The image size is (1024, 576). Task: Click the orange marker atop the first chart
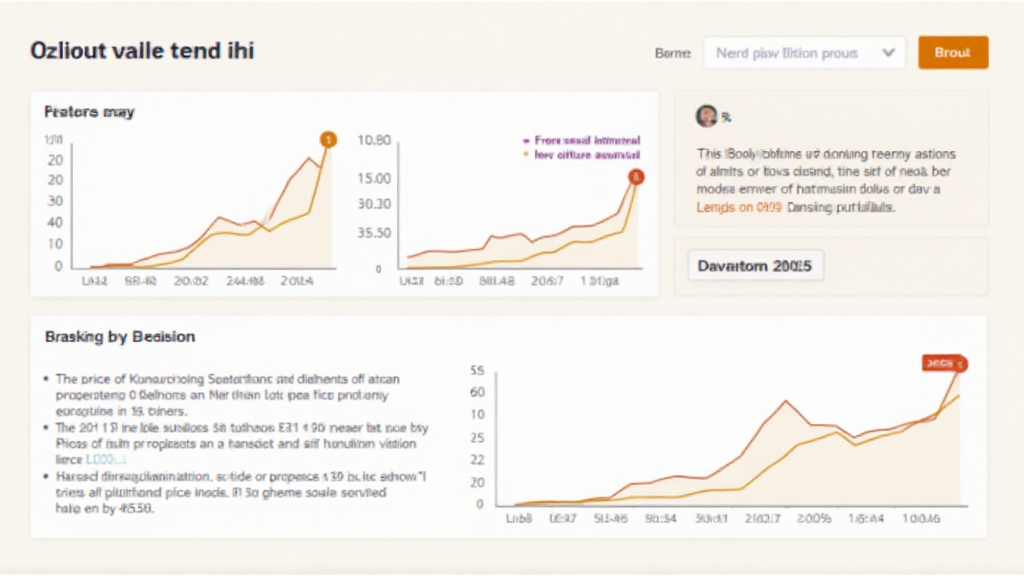(x=327, y=140)
